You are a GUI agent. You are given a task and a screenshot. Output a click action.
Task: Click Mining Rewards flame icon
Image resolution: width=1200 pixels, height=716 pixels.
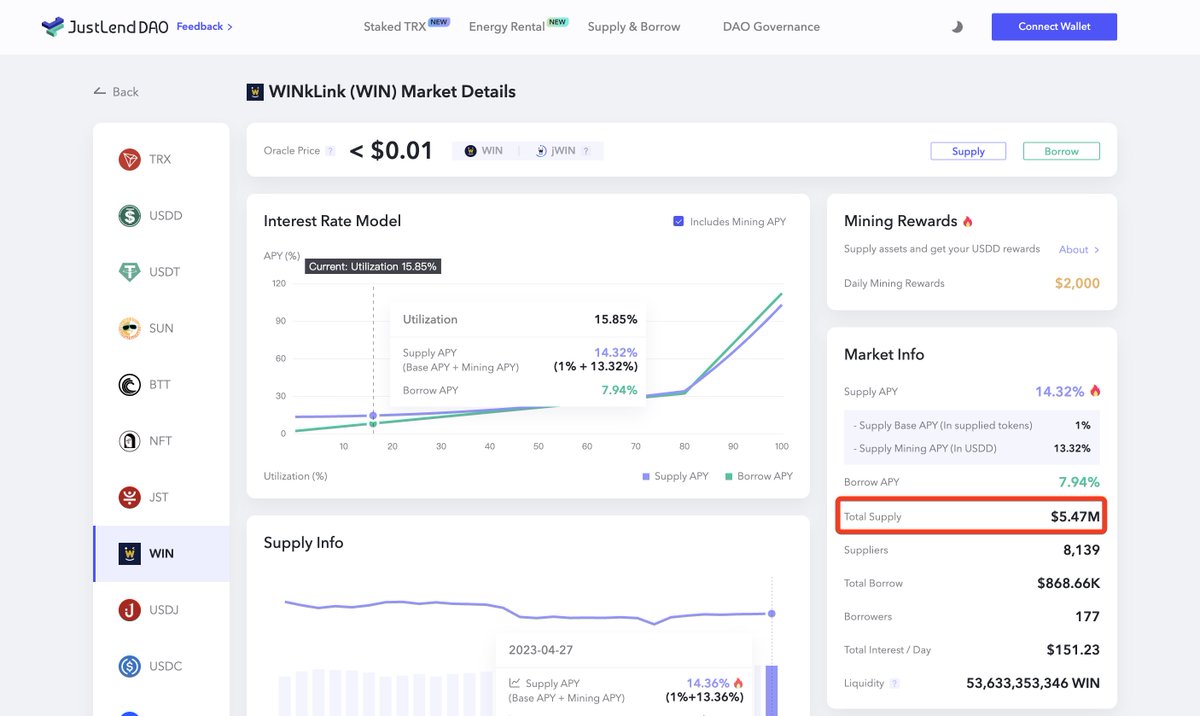[x=967, y=221]
